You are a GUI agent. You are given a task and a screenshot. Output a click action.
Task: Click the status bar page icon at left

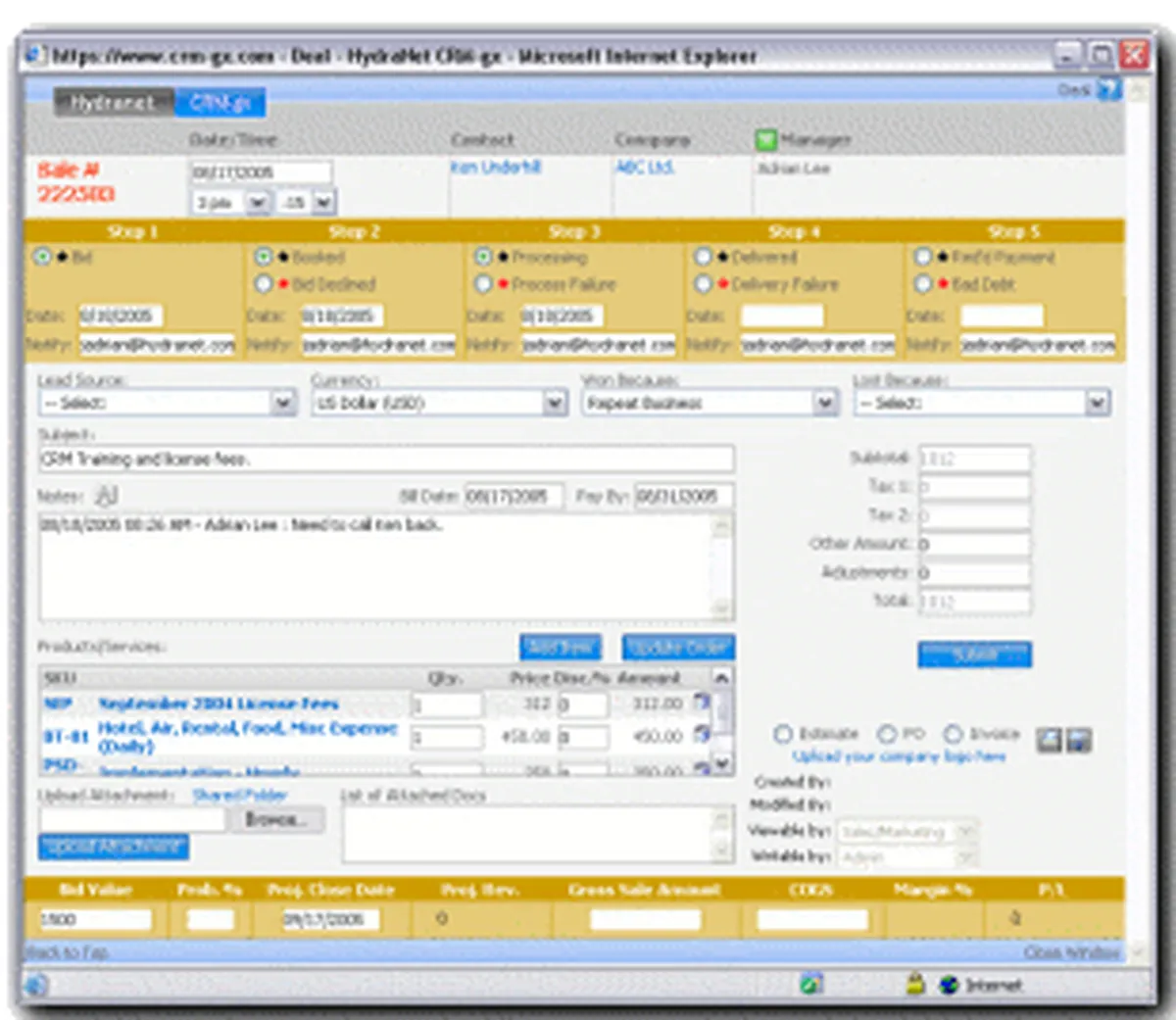[x=35, y=985]
